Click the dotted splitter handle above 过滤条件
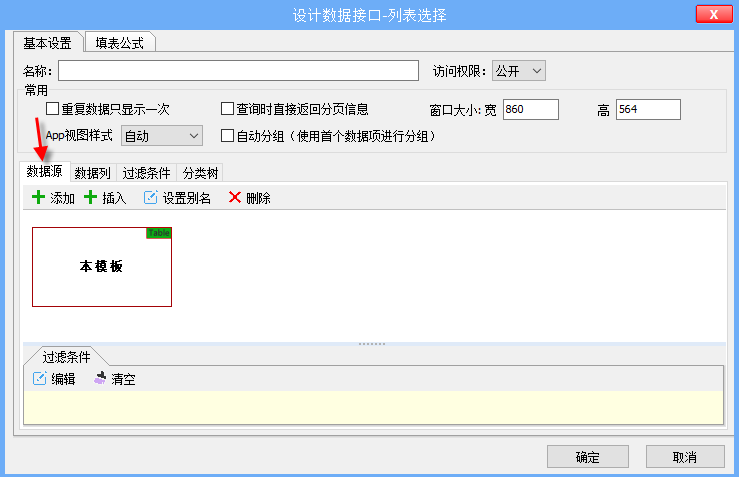The height and width of the screenshot is (477, 739). 372,344
